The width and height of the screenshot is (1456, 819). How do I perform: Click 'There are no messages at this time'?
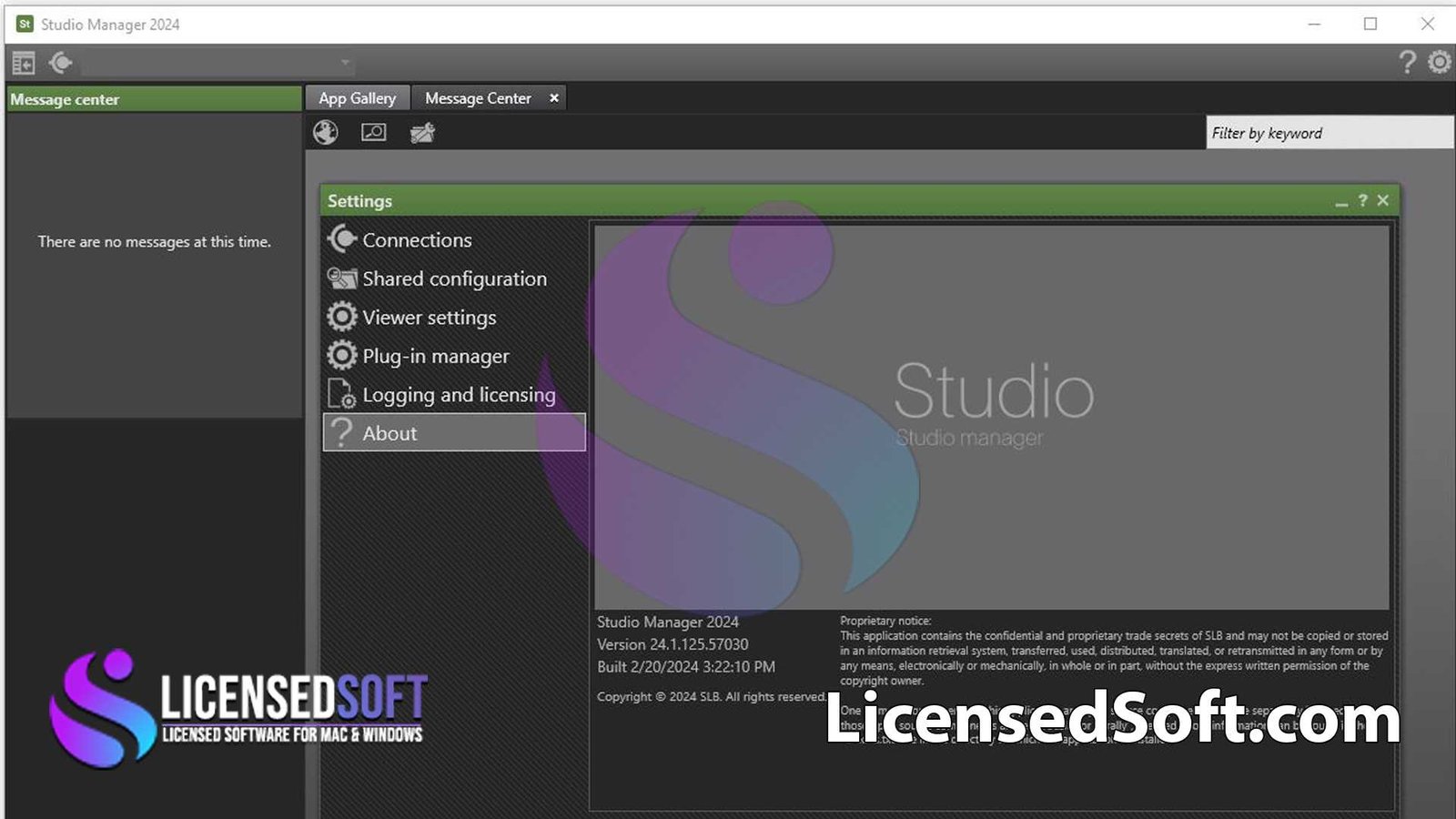pyautogui.click(x=155, y=242)
